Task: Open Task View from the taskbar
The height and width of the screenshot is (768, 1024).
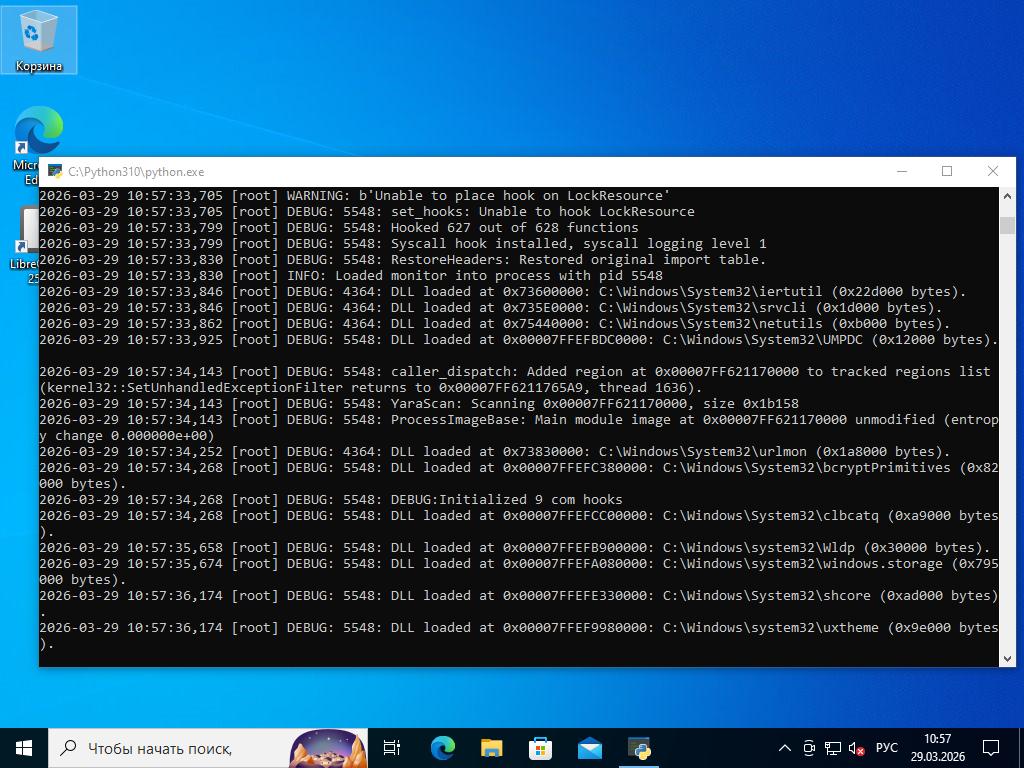Action: coord(392,748)
